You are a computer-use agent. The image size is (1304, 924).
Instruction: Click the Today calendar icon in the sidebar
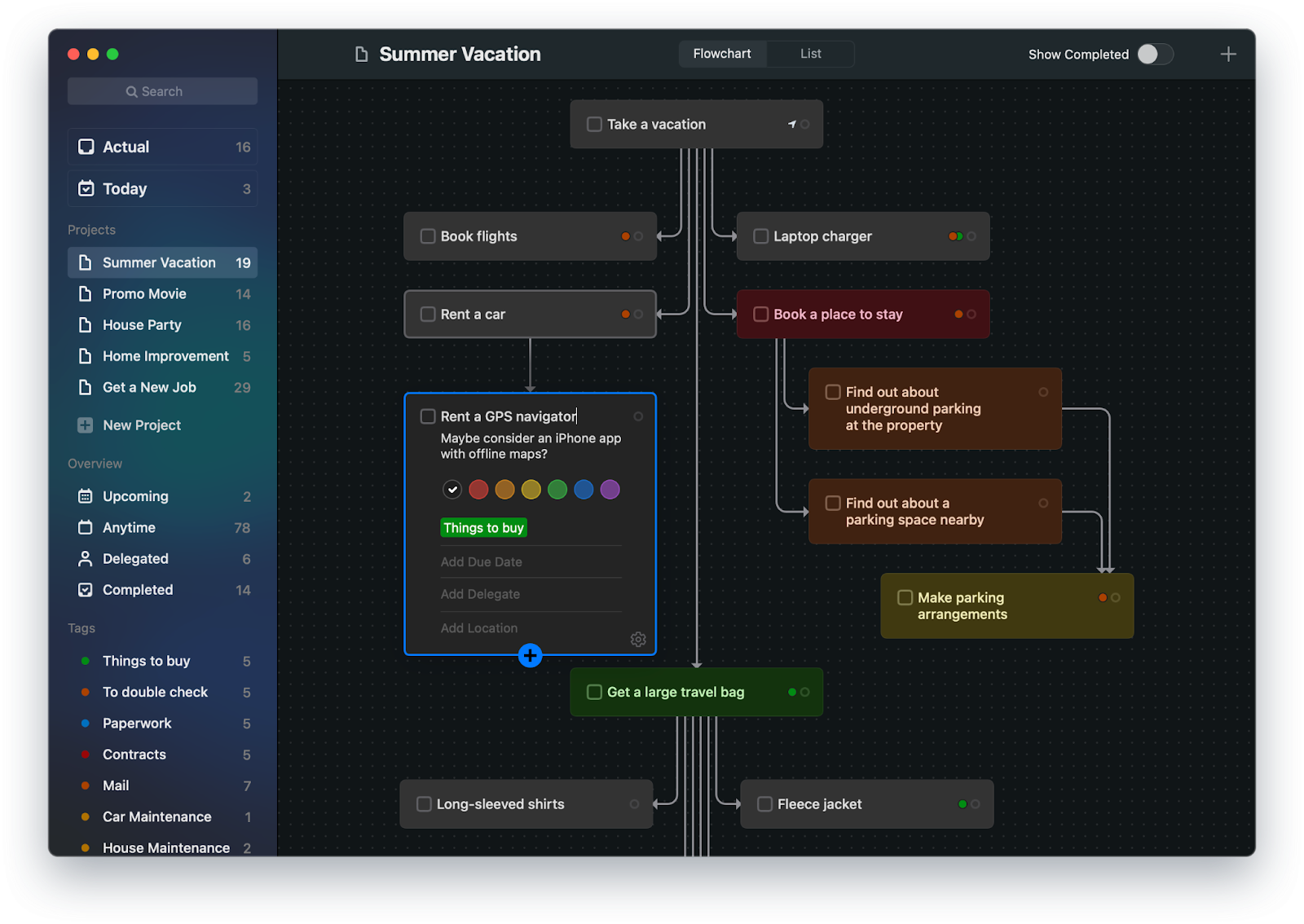click(x=86, y=188)
